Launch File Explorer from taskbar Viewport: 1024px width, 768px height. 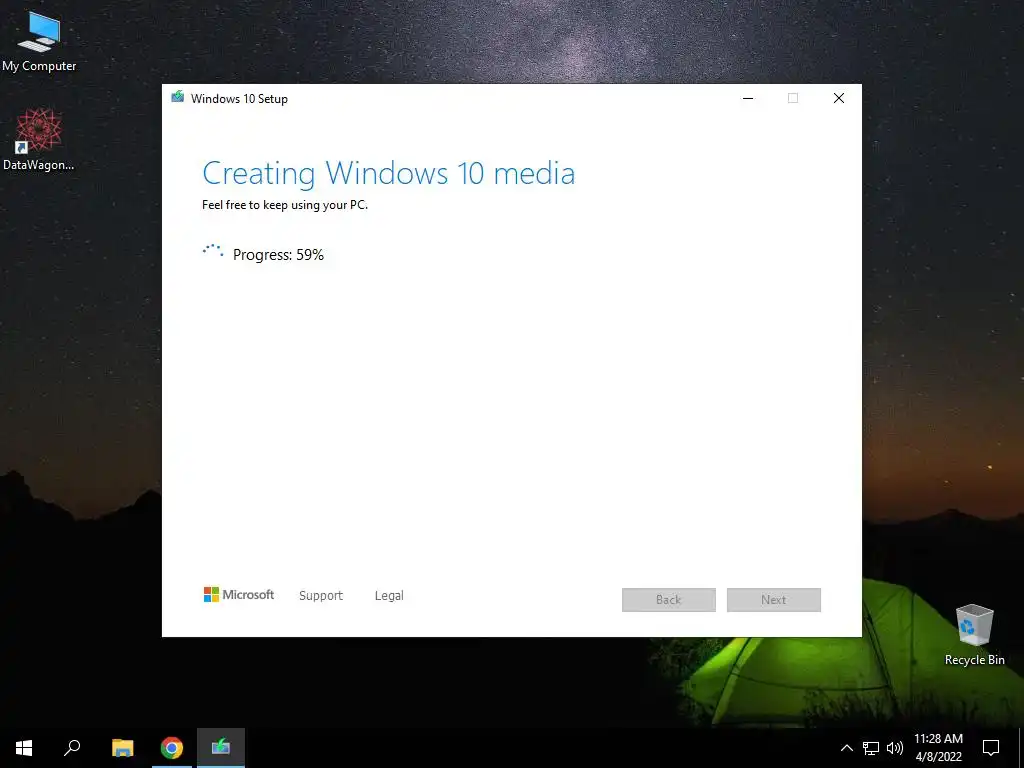122,748
